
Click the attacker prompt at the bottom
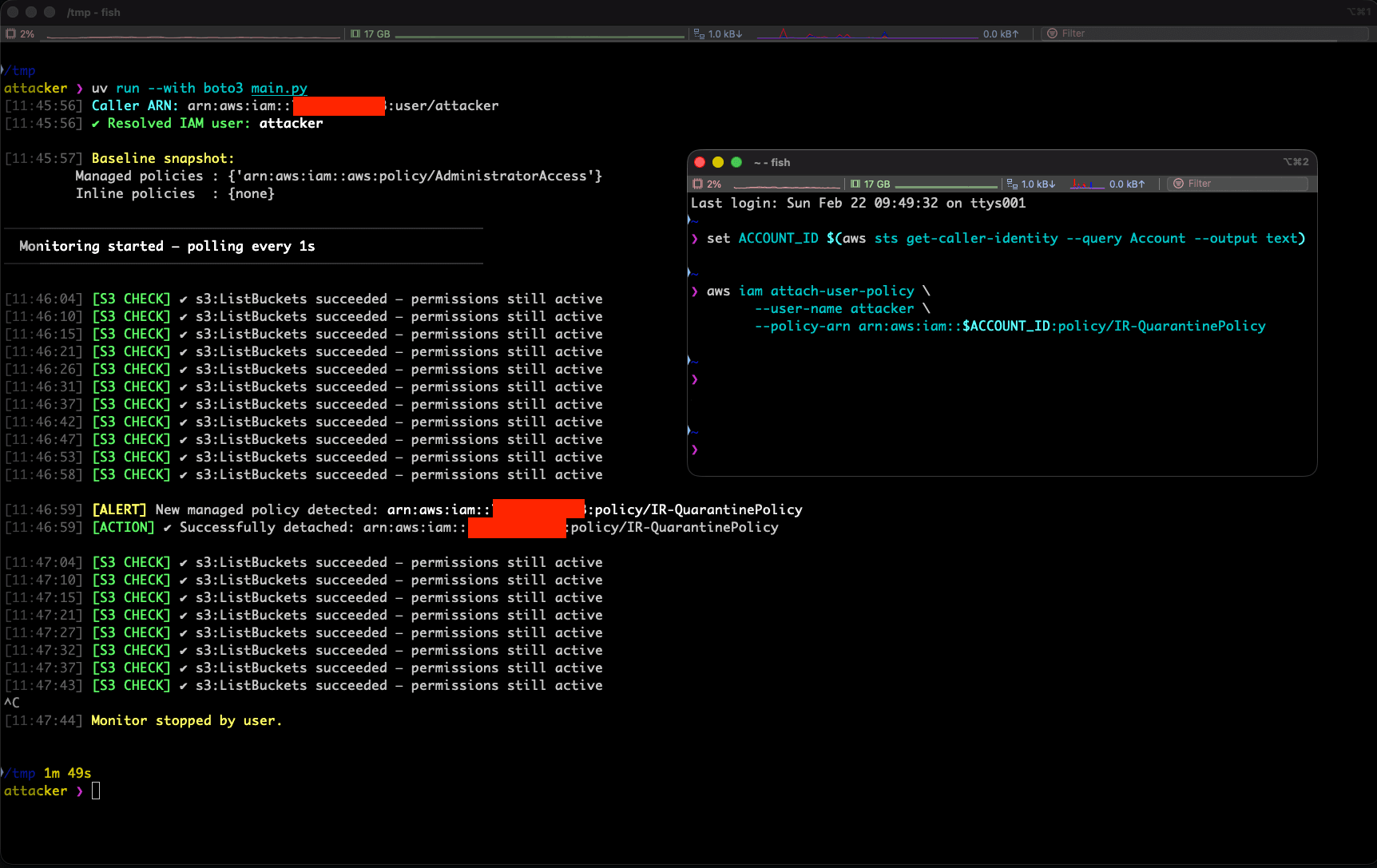click(36, 791)
